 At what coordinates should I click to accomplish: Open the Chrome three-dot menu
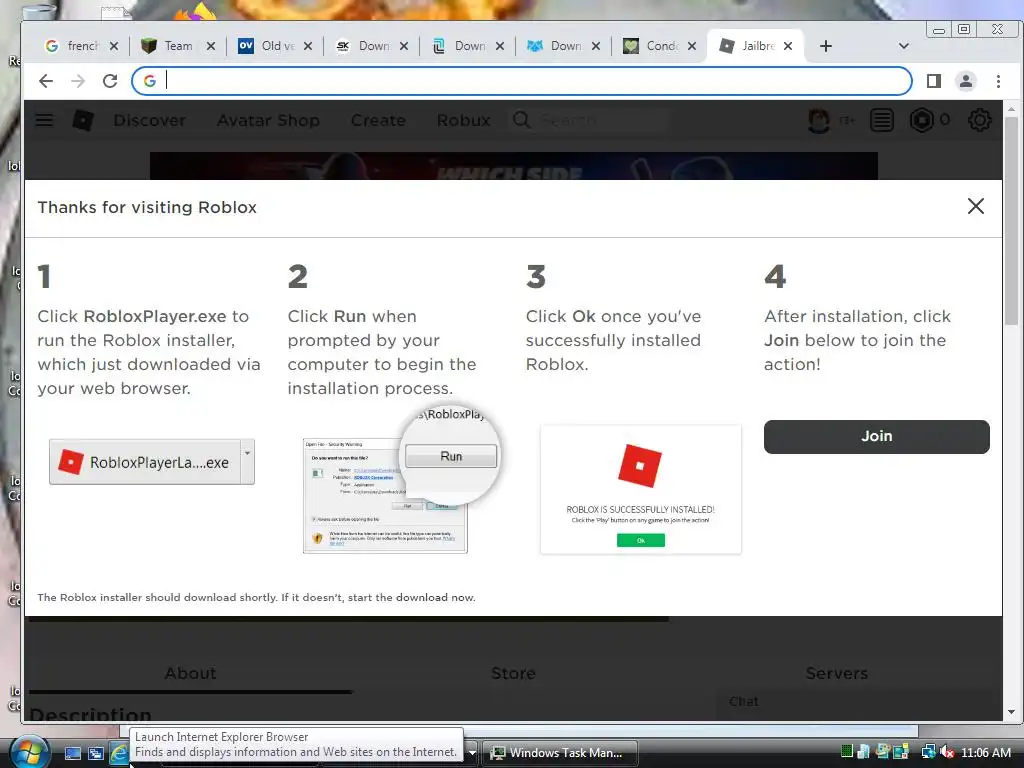tap(998, 81)
